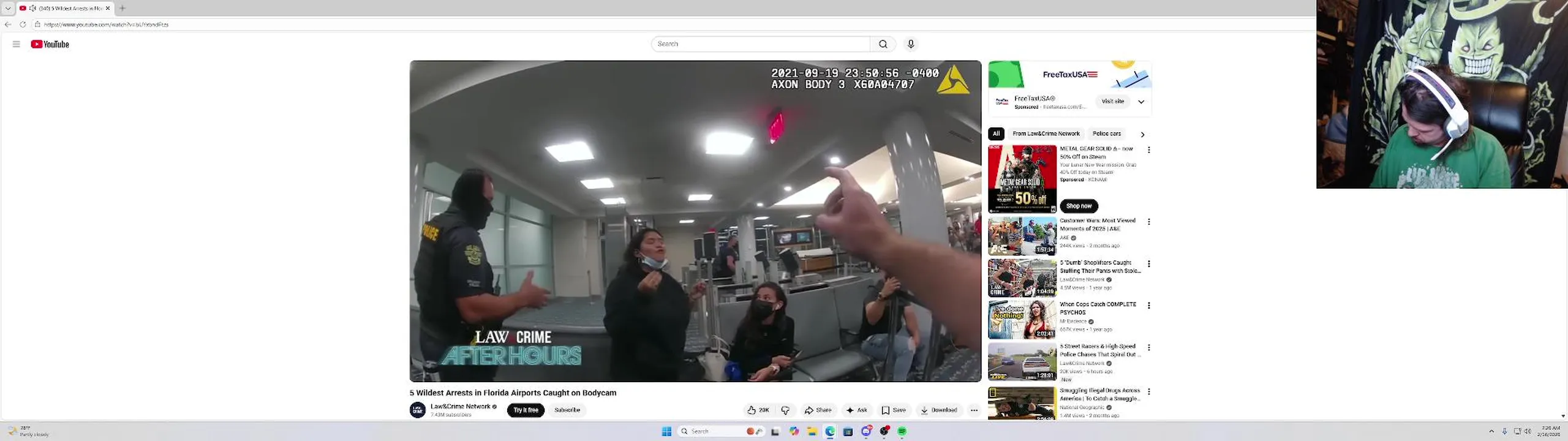This screenshot has width=1568, height=441.
Task: Start voice search with microphone icon
Action: (911, 44)
